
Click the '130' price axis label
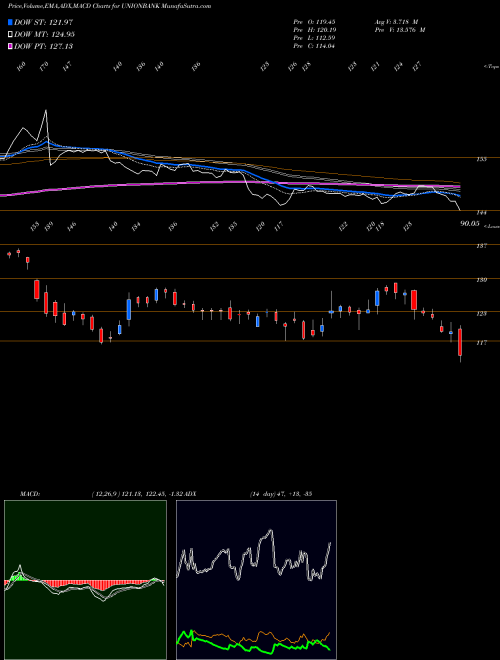point(481,280)
